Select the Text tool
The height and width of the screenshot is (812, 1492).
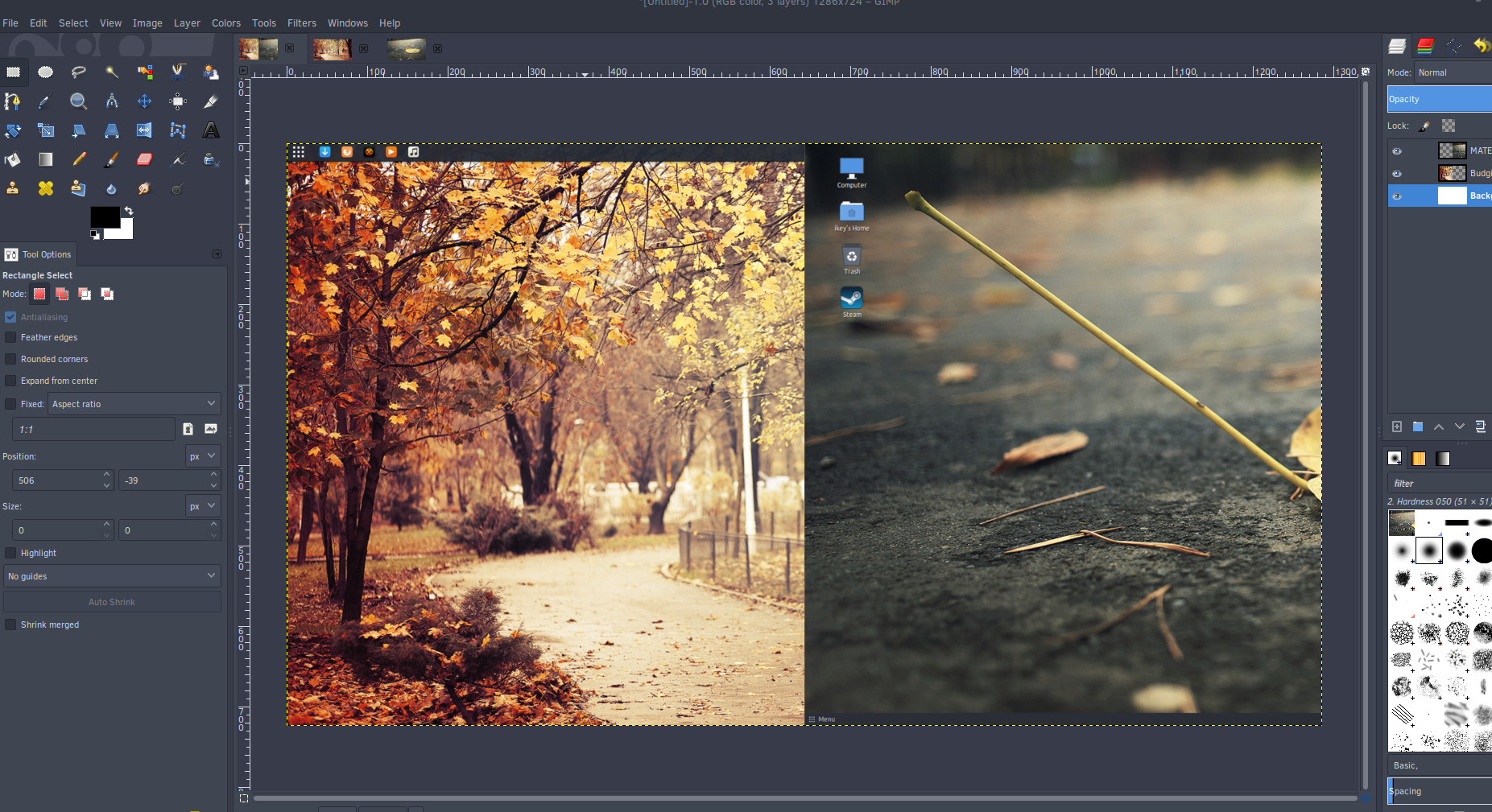tap(211, 130)
